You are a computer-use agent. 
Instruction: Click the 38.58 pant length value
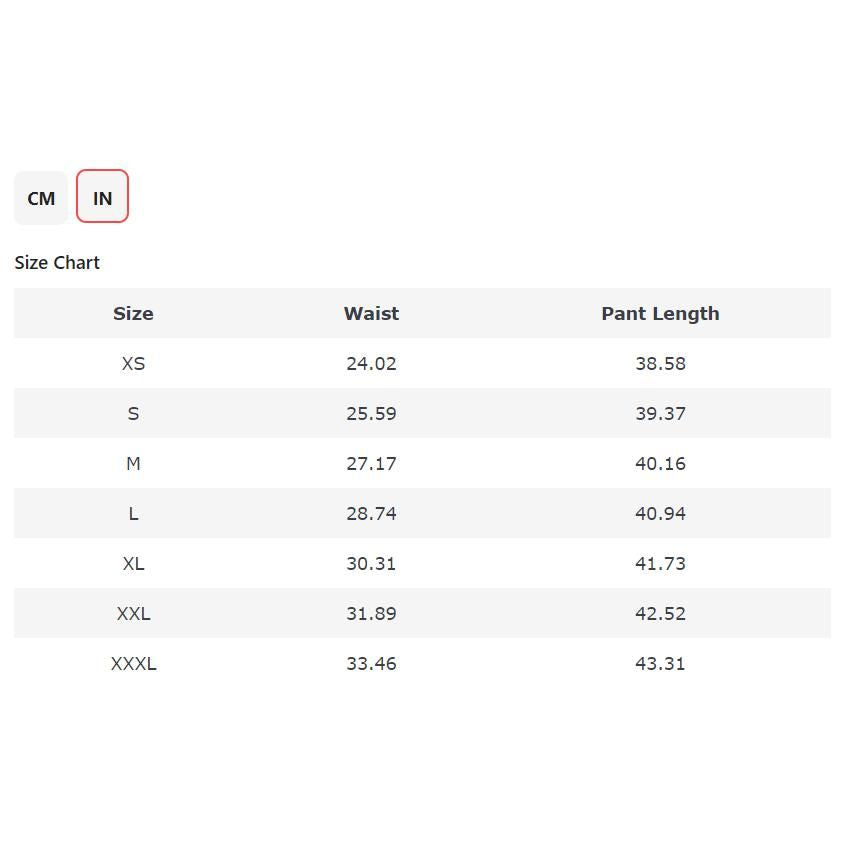[660, 364]
